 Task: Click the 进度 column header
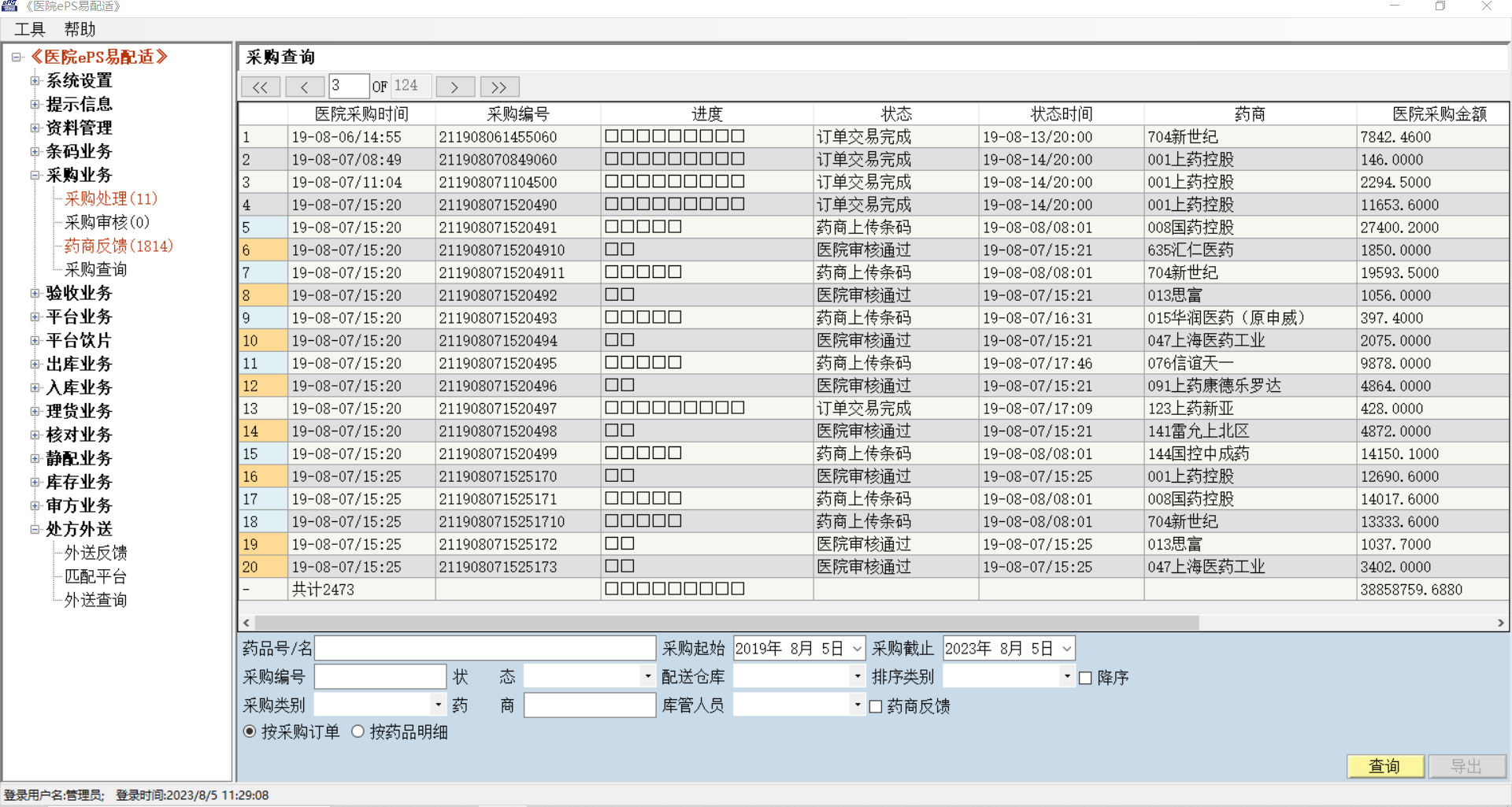[x=707, y=114]
